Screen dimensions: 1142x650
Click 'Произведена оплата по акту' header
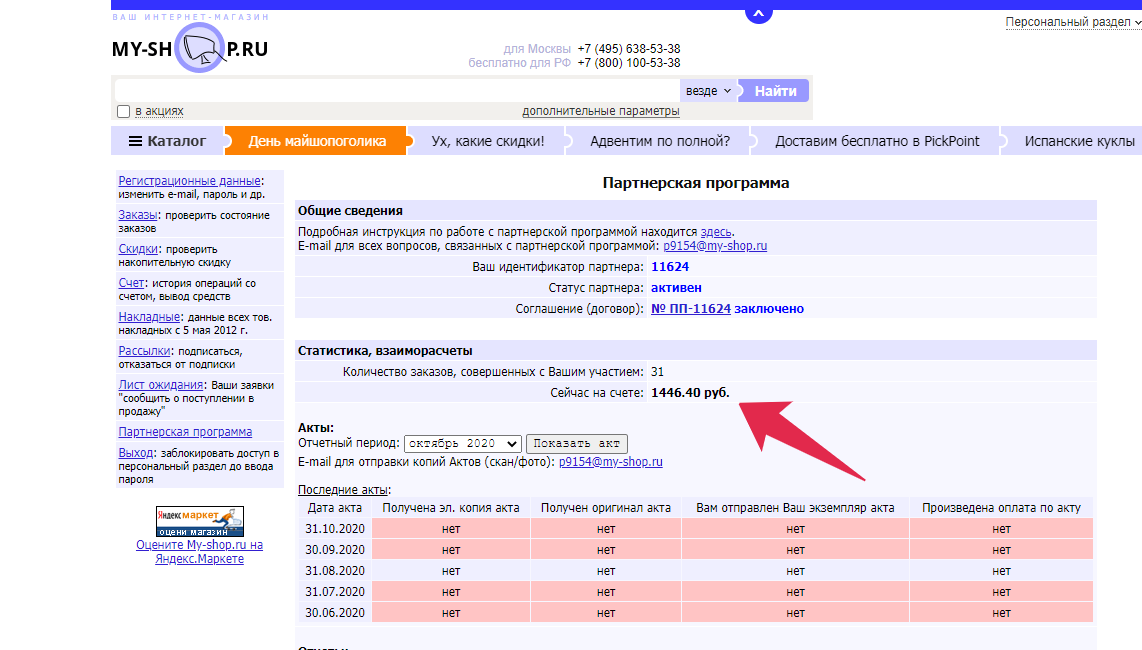(x=1001, y=508)
